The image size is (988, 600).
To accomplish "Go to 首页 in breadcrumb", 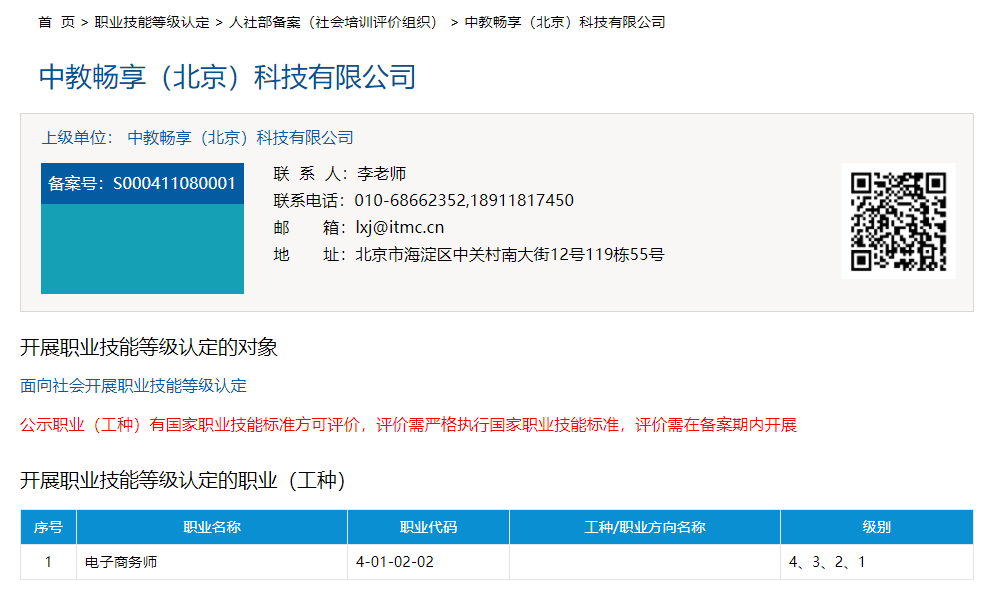I will click(56, 22).
